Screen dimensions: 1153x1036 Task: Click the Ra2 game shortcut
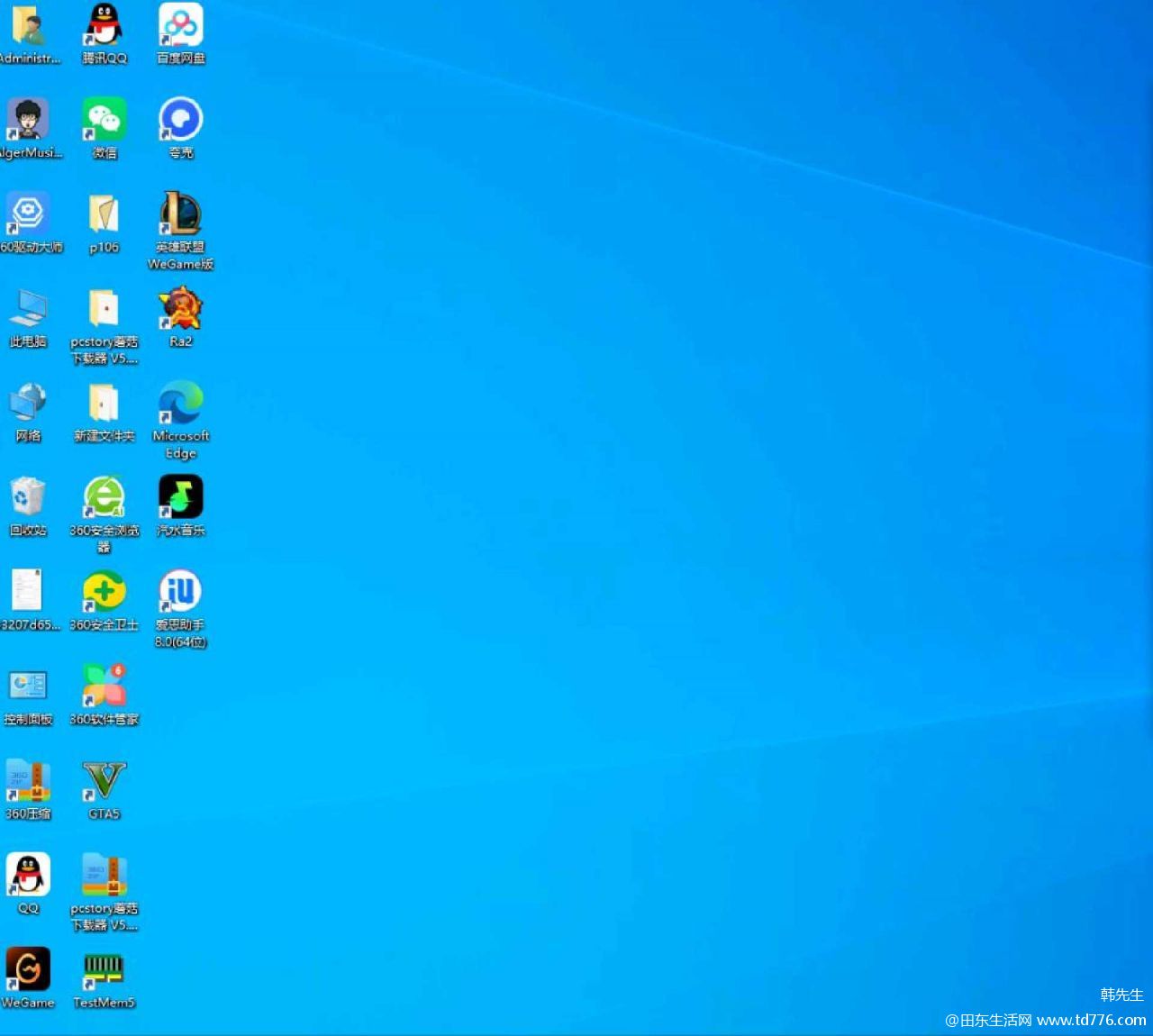coord(180,309)
